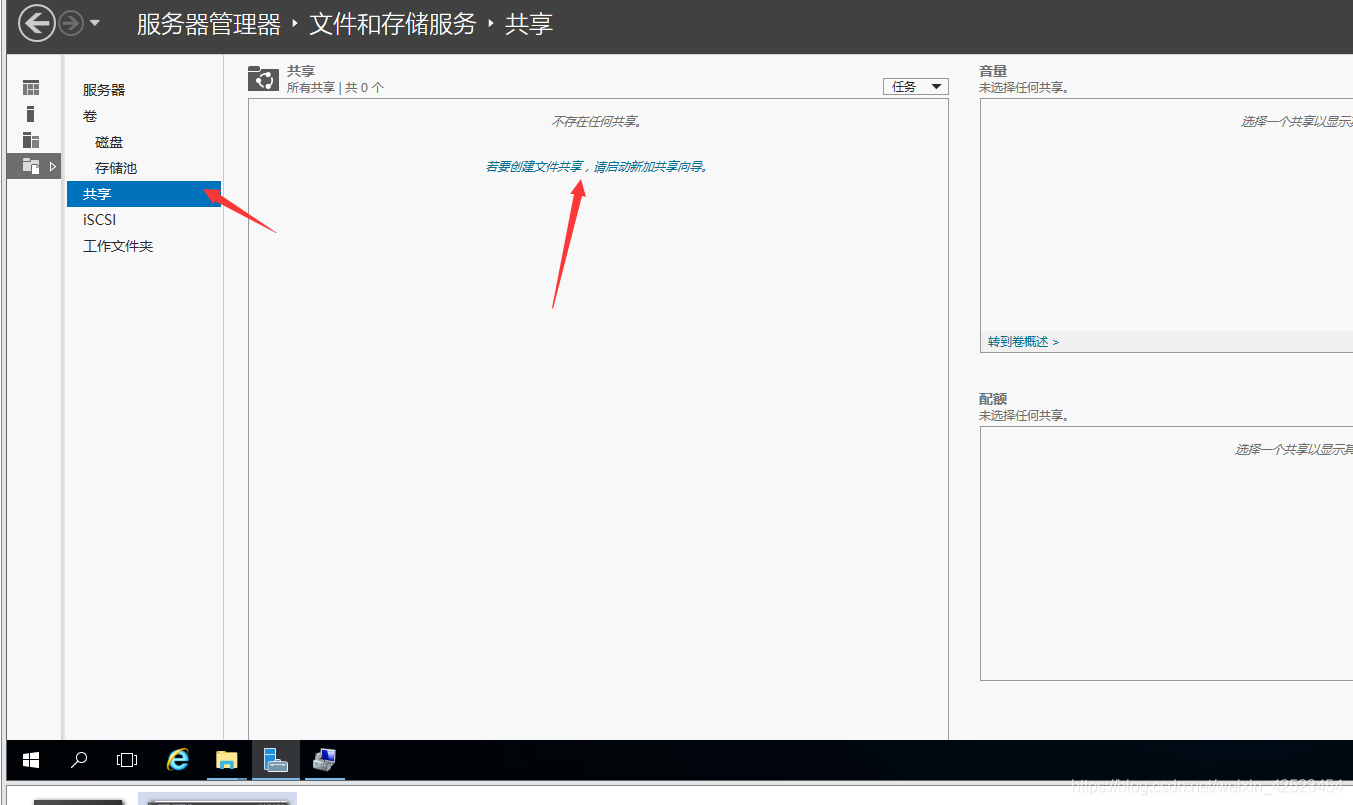
Task: Click the Windows Start button
Action: click(30, 760)
